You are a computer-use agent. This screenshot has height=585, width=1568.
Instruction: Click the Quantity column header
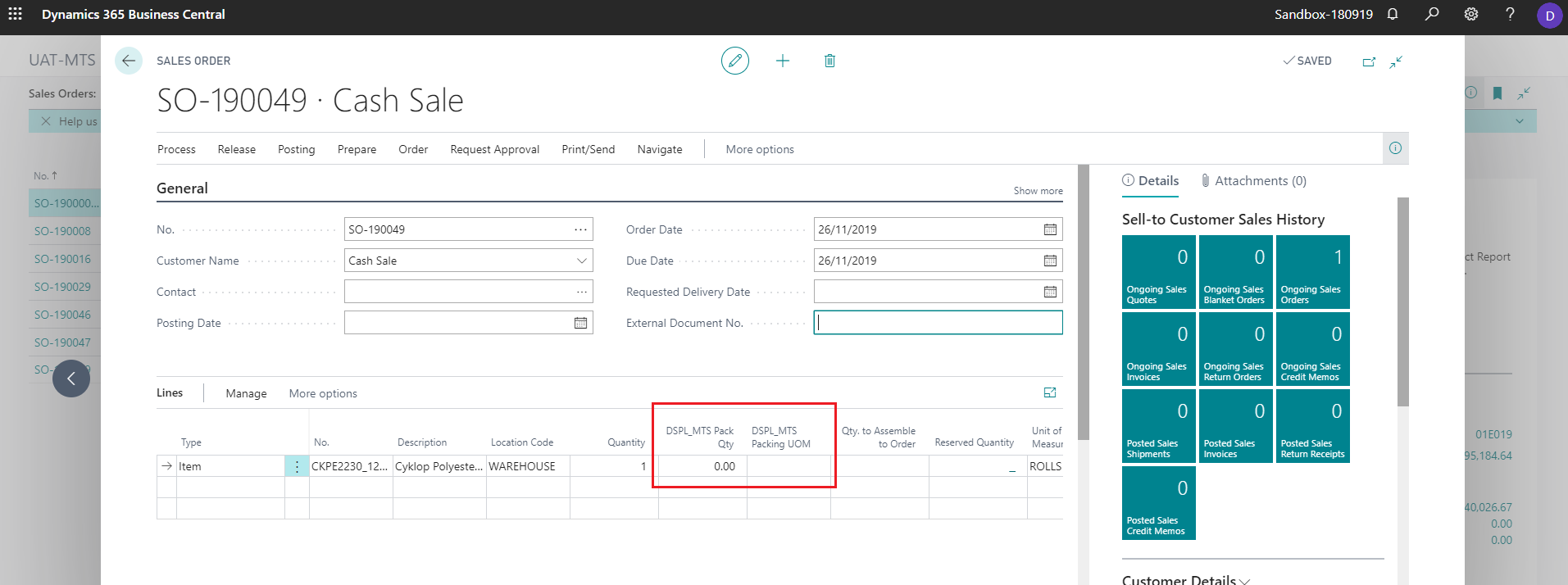[626, 442]
